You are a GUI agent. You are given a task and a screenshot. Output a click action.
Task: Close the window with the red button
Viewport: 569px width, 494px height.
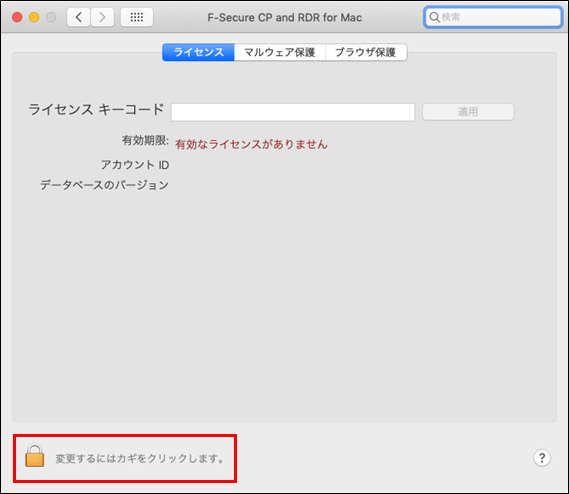[x=17, y=17]
